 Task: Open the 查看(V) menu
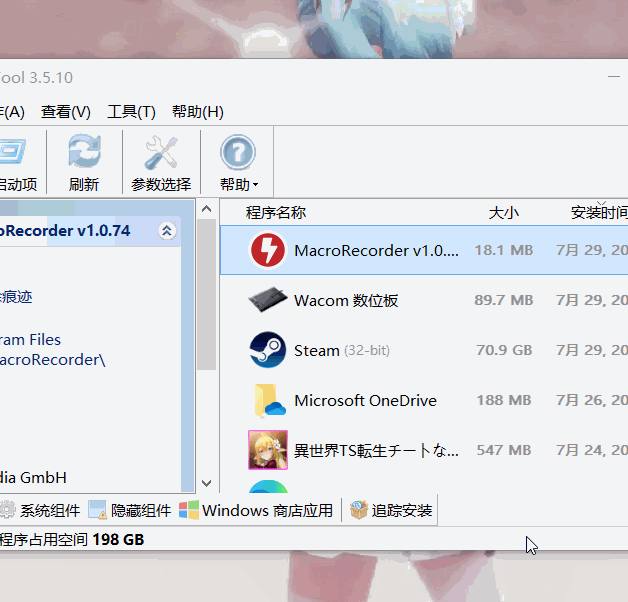click(x=66, y=112)
